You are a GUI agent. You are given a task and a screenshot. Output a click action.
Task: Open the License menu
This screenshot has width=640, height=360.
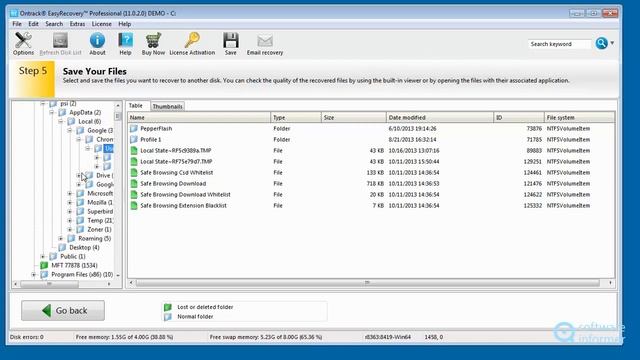tap(101, 24)
